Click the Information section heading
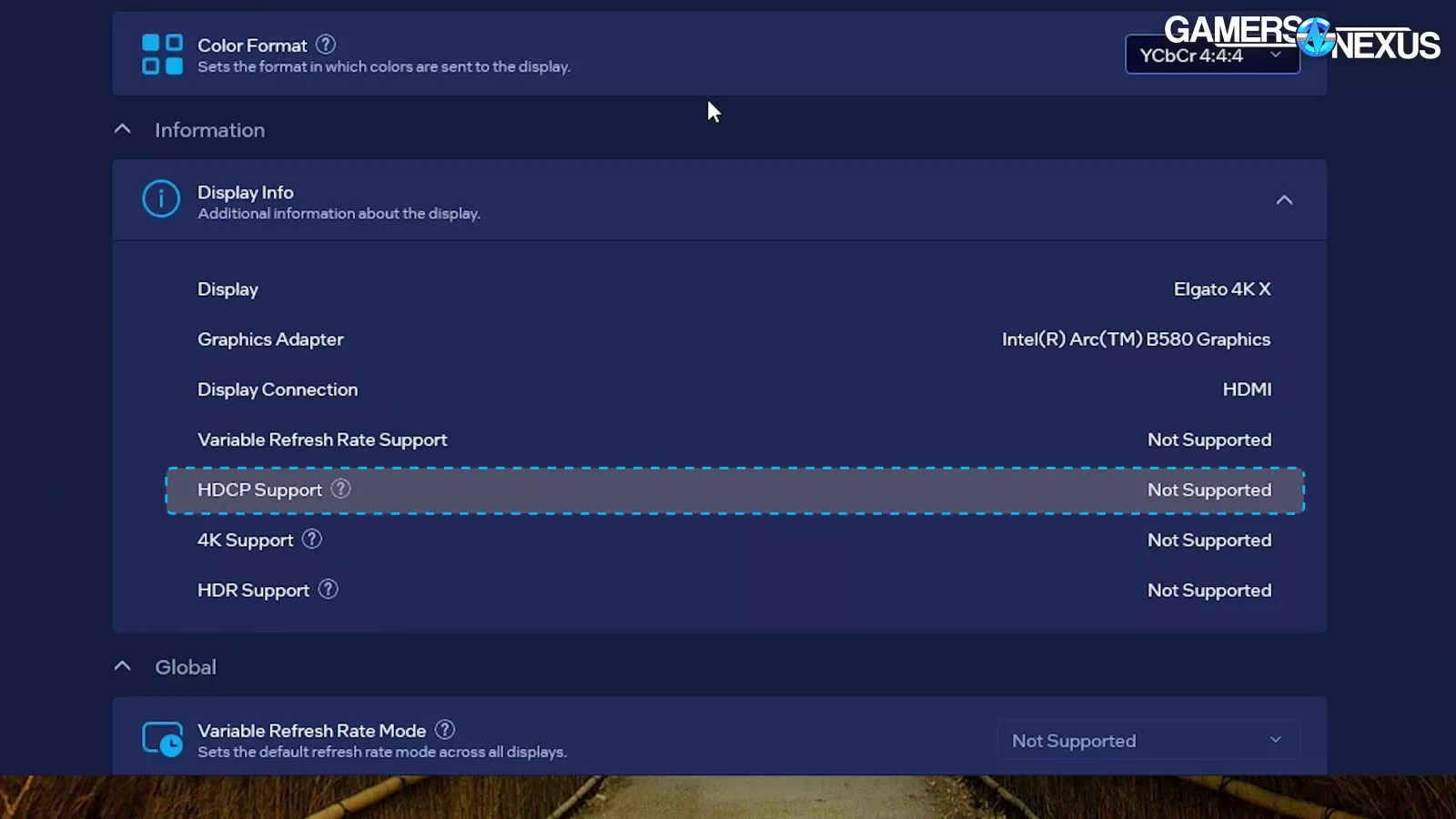 click(209, 130)
